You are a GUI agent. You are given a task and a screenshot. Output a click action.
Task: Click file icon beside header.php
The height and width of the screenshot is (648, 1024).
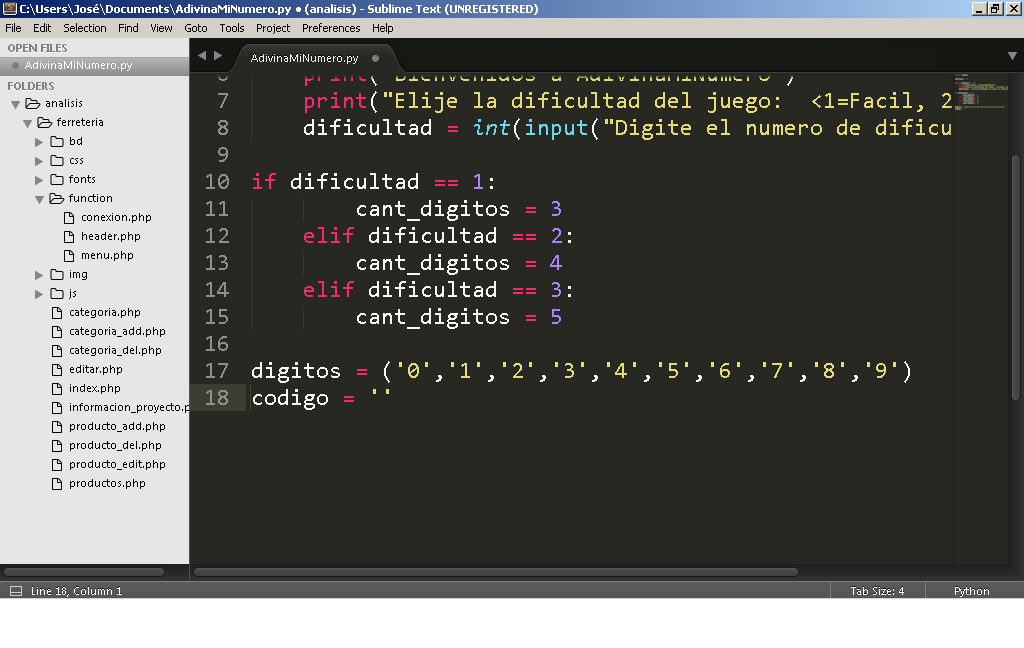(69, 236)
